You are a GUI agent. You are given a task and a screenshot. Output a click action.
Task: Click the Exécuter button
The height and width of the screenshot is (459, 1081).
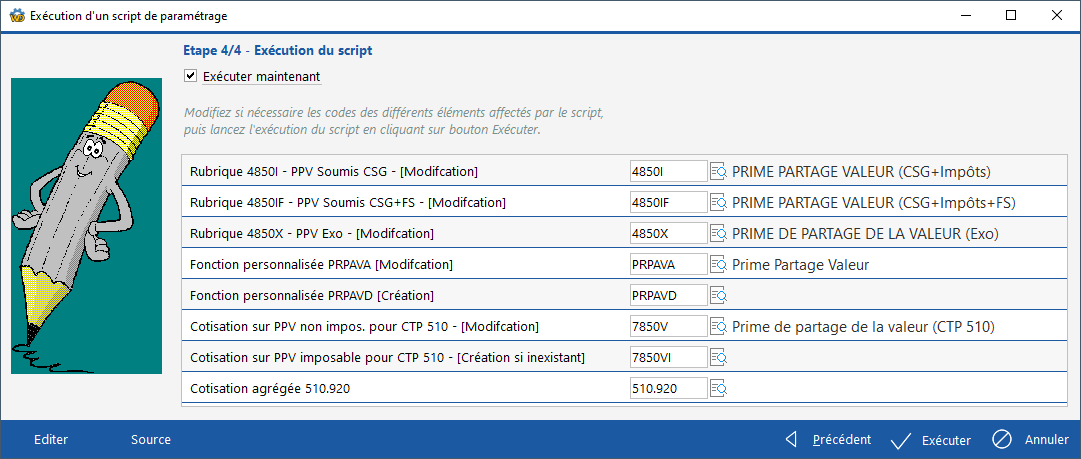tap(930, 439)
